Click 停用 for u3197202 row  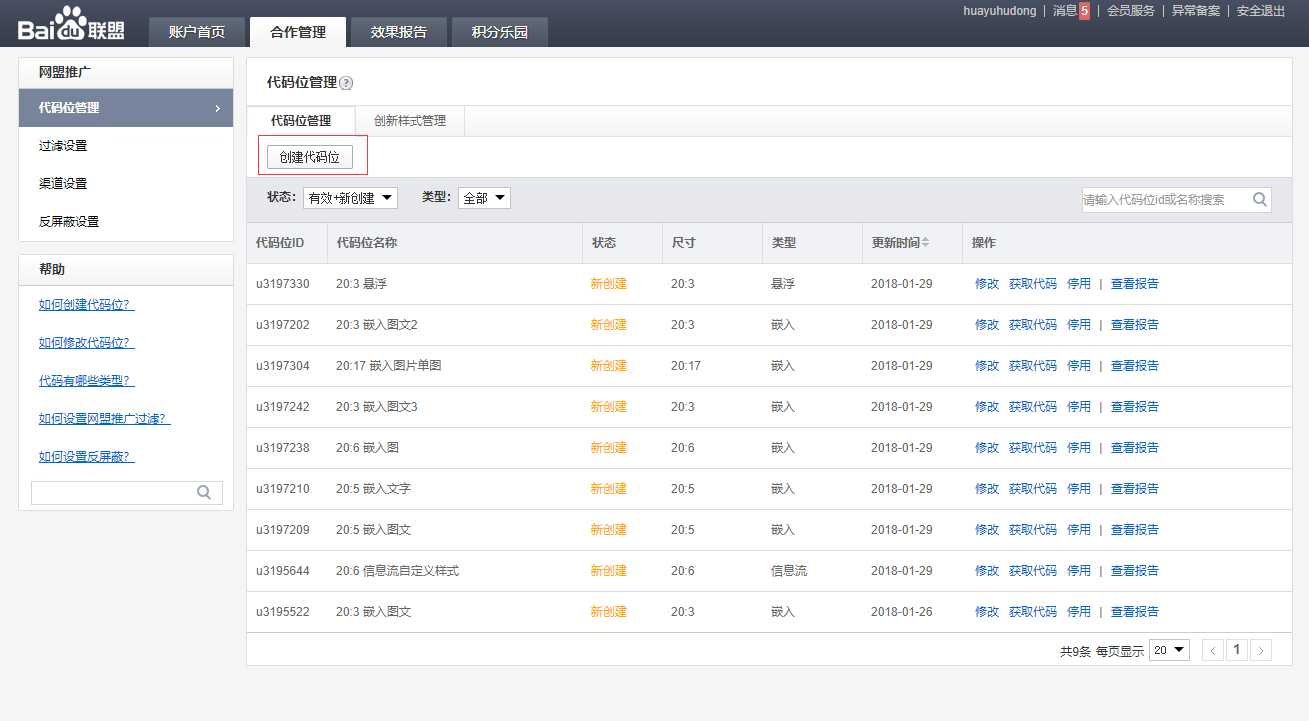[1079, 325]
